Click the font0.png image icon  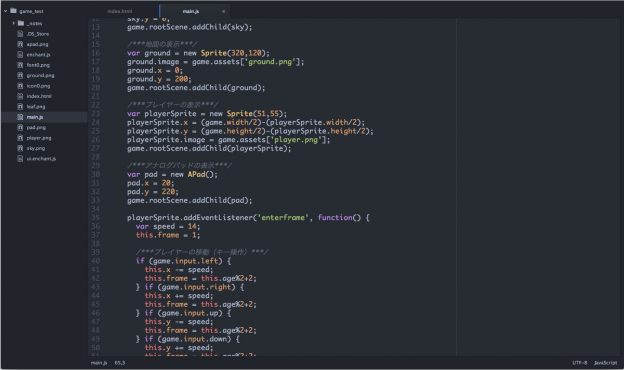click(20, 65)
